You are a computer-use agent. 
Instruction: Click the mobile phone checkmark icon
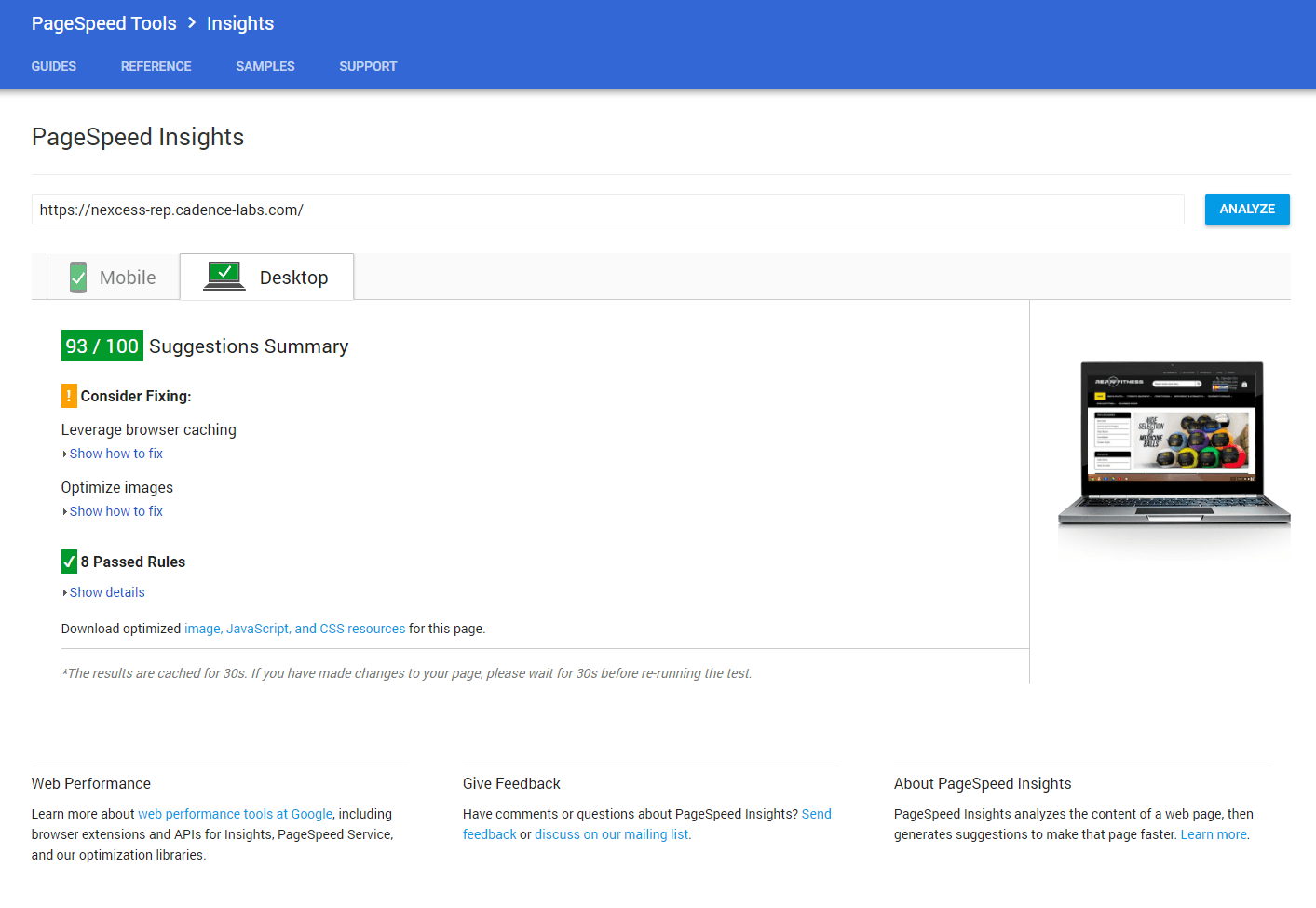coord(78,278)
